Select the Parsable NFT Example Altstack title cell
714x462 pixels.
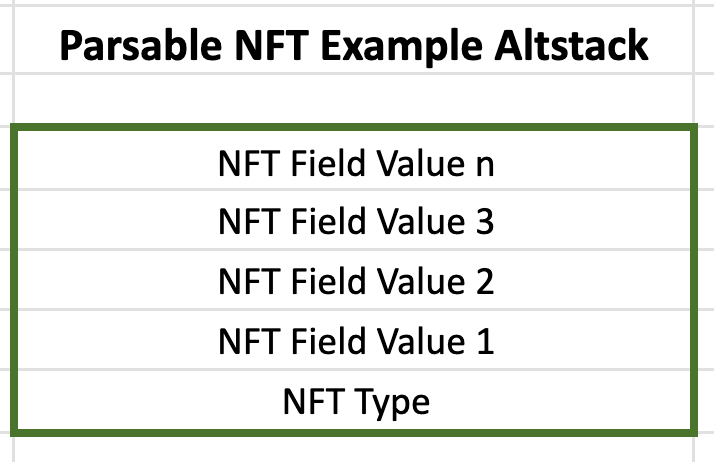[355, 46]
